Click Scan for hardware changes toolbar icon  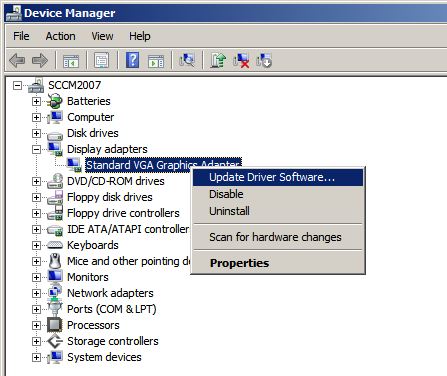point(187,60)
